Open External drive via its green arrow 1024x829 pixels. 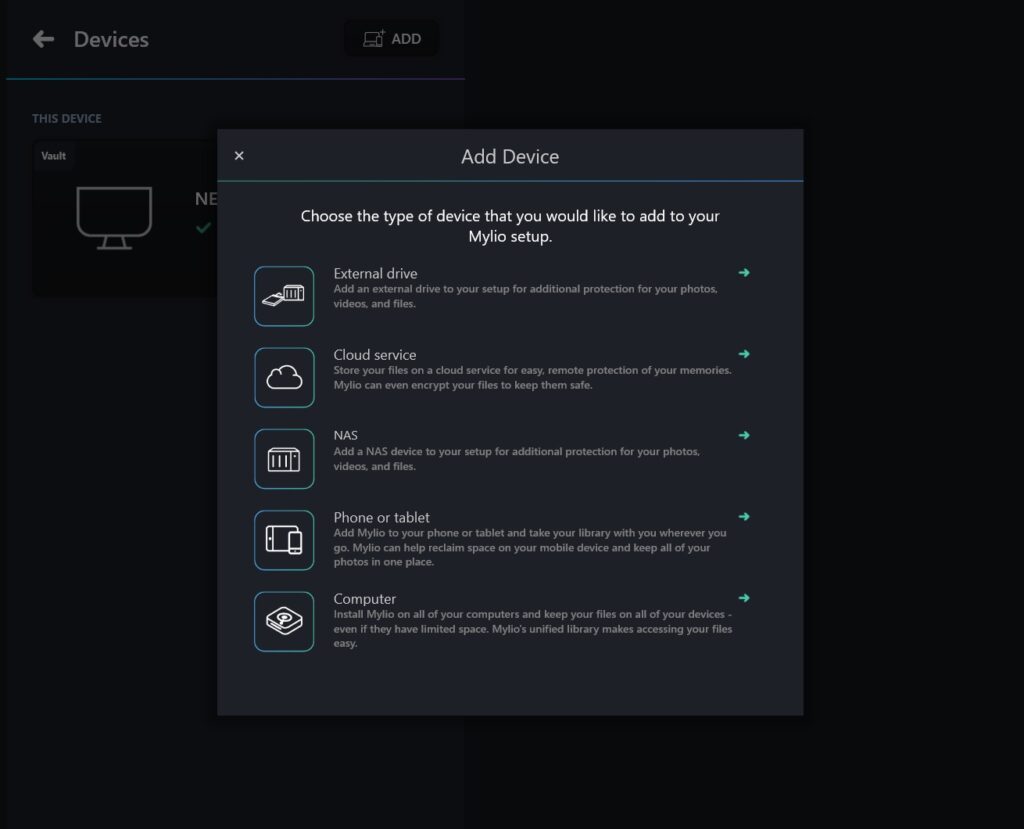(x=743, y=272)
